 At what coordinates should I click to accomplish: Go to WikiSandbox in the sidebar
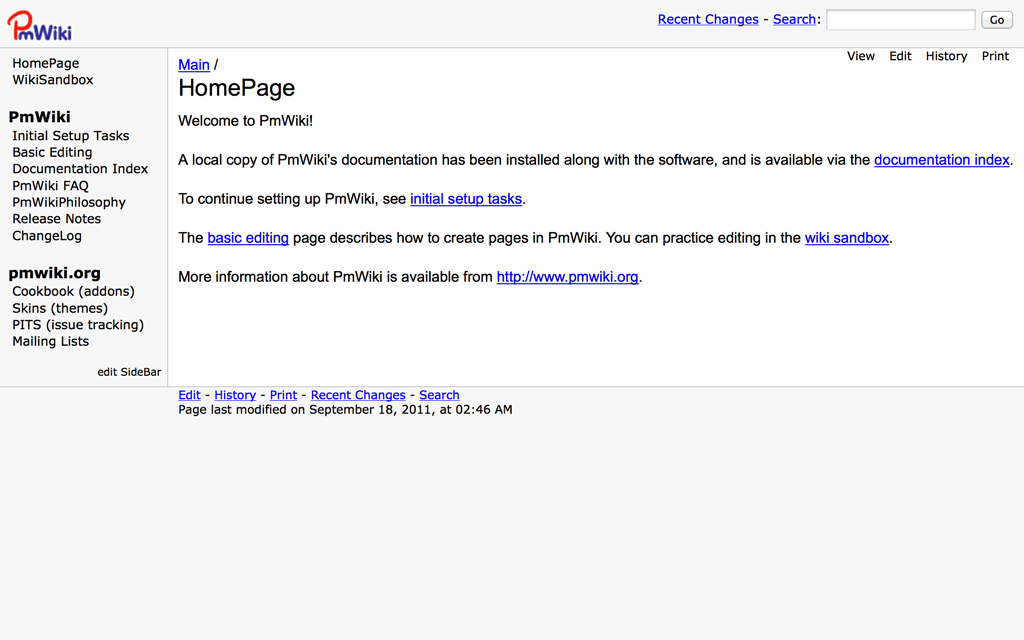click(x=53, y=80)
